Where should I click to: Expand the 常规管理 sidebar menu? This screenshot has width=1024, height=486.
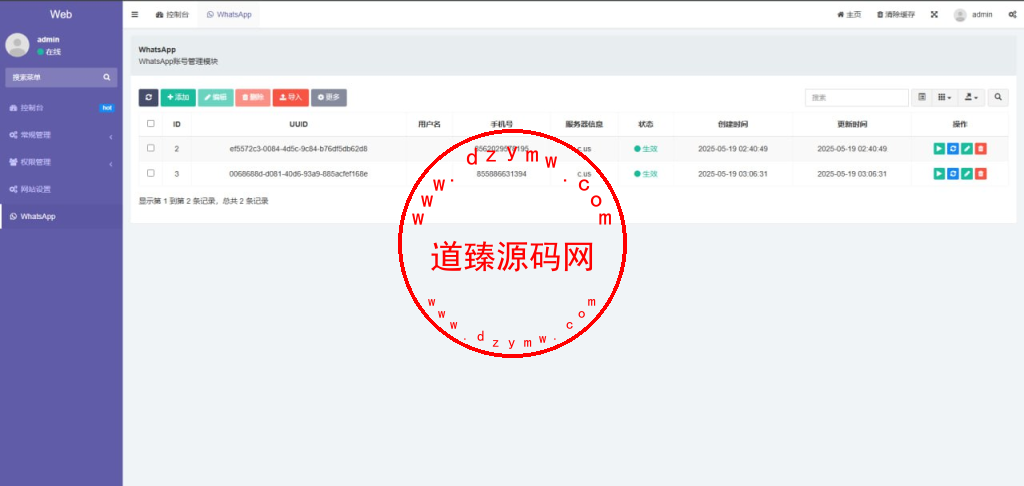pos(61,135)
